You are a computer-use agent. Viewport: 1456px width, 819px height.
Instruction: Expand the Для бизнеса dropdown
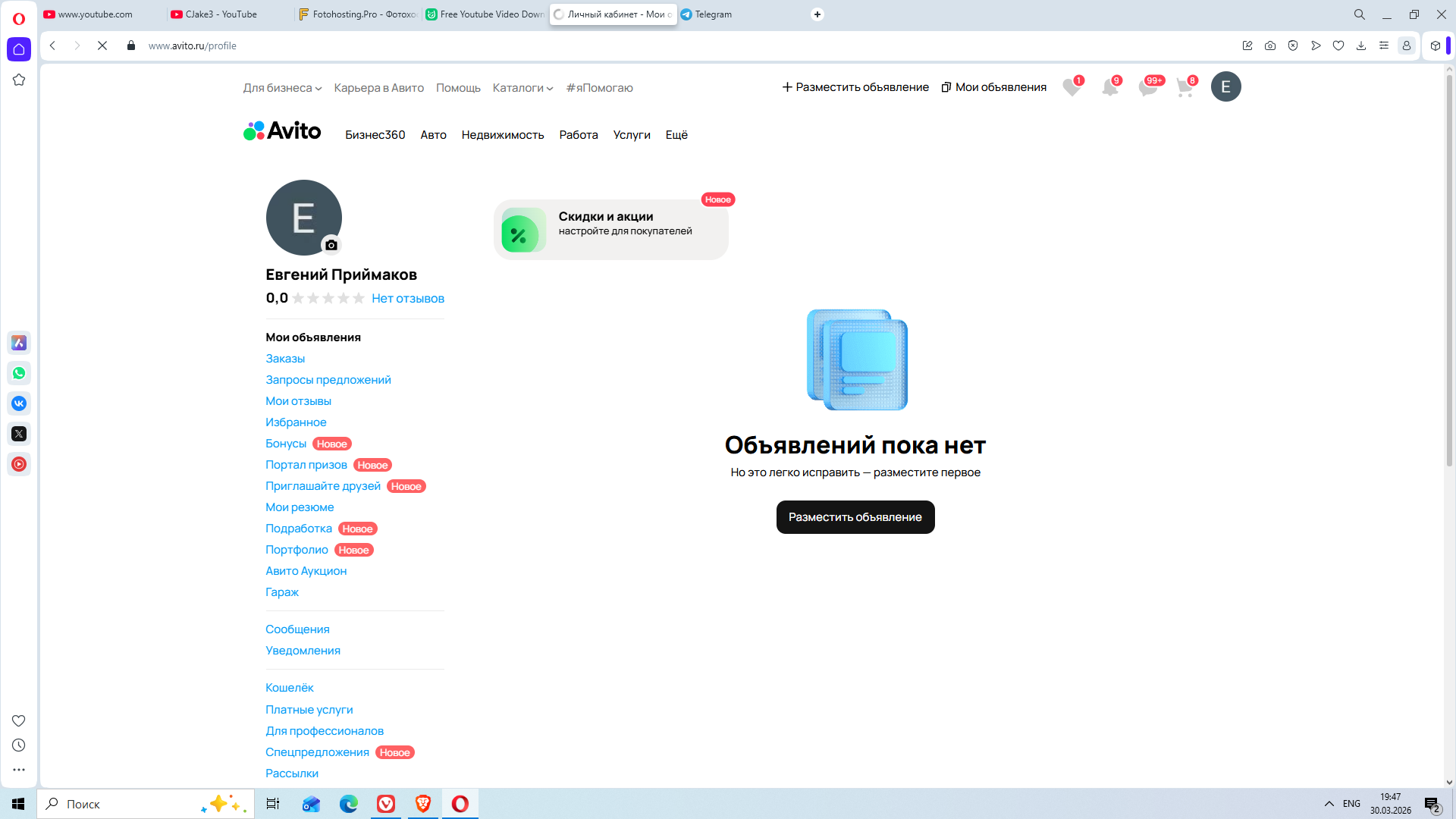click(282, 88)
